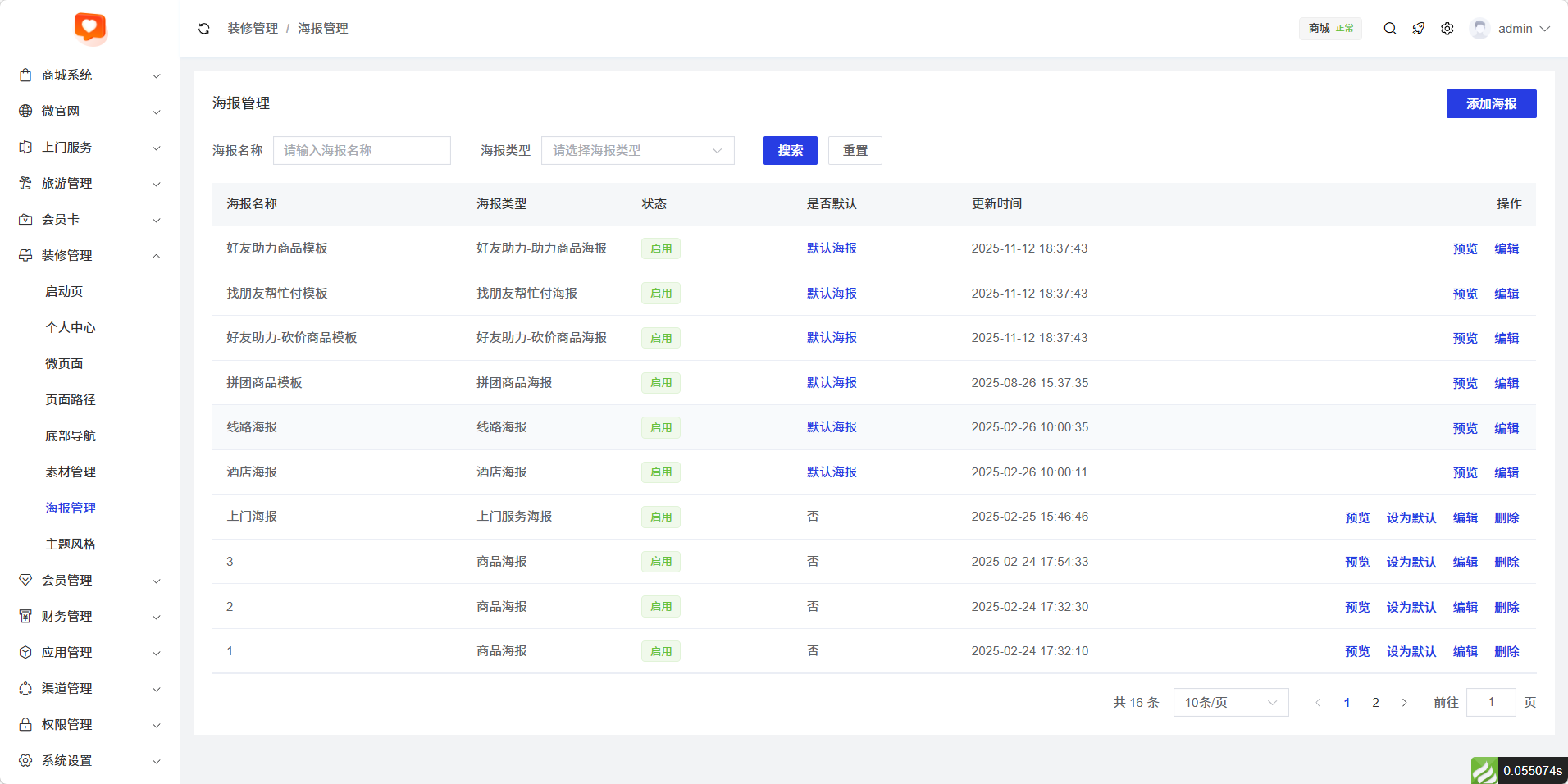
Task: Click the rocket icon in header
Action: pyautogui.click(x=1419, y=29)
